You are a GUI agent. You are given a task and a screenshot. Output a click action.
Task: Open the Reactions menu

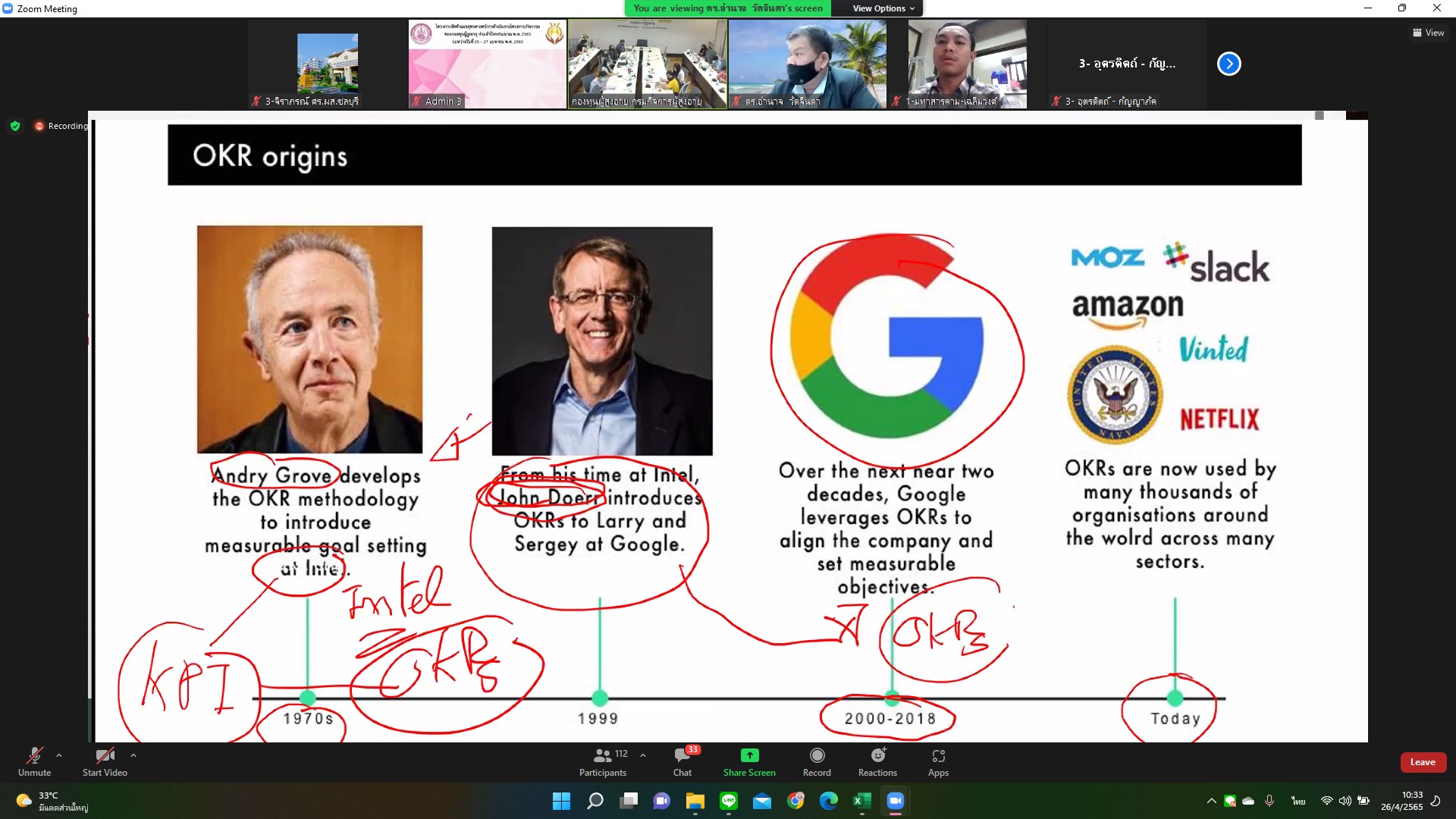coord(877,761)
